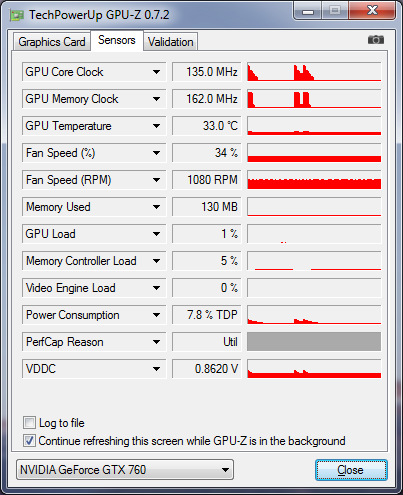The width and height of the screenshot is (403, 495).
Task: Open the GPU Core Clock dropdown arrow
Action: tap(156, 72)
